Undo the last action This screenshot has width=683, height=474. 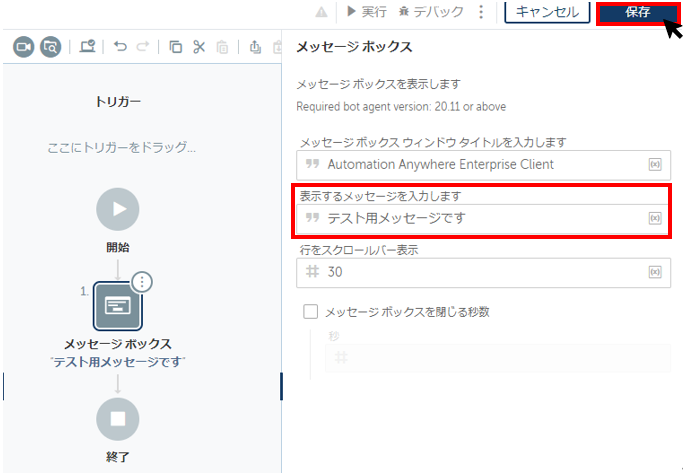pos(120,46)
